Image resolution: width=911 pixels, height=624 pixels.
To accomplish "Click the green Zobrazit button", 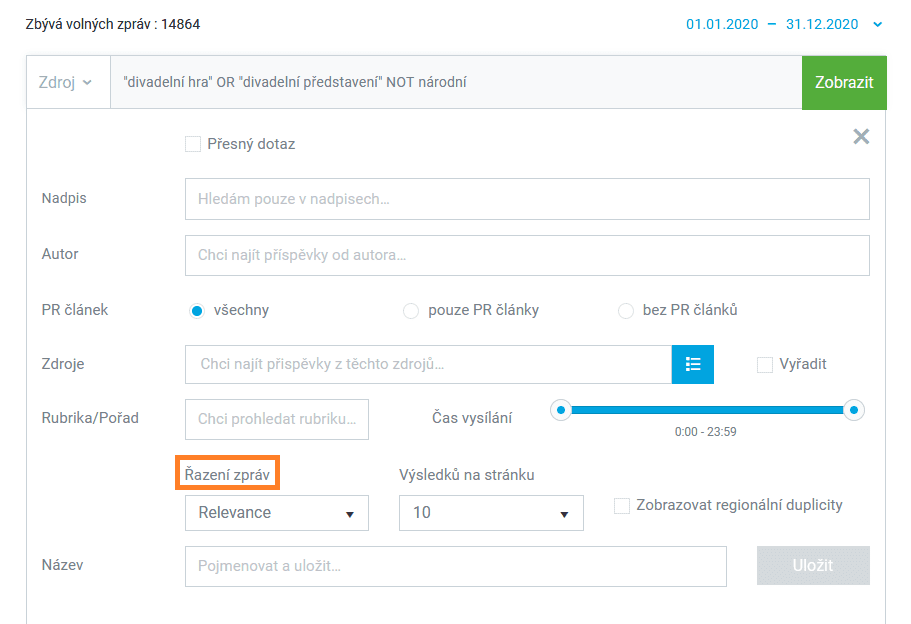I will pyautogui.click(x=844, y=83).
